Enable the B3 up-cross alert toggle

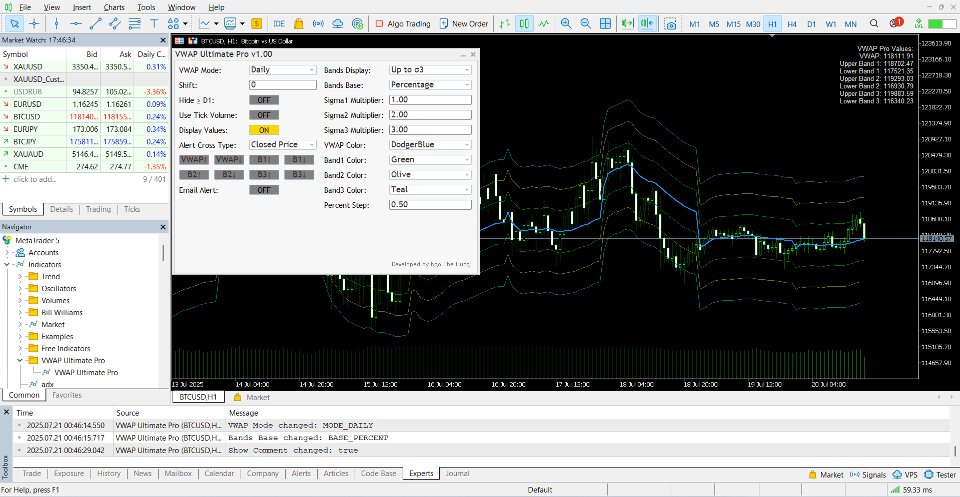coord(264,175)
